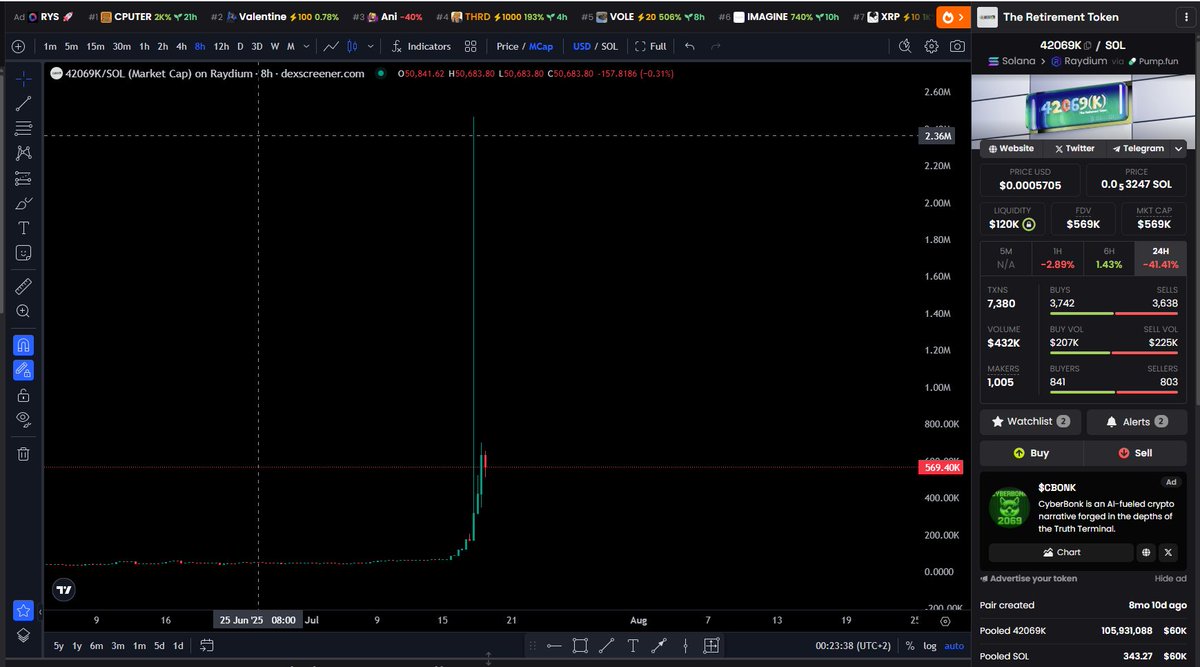Open the Alerts button

click(x=1137, y=422)
